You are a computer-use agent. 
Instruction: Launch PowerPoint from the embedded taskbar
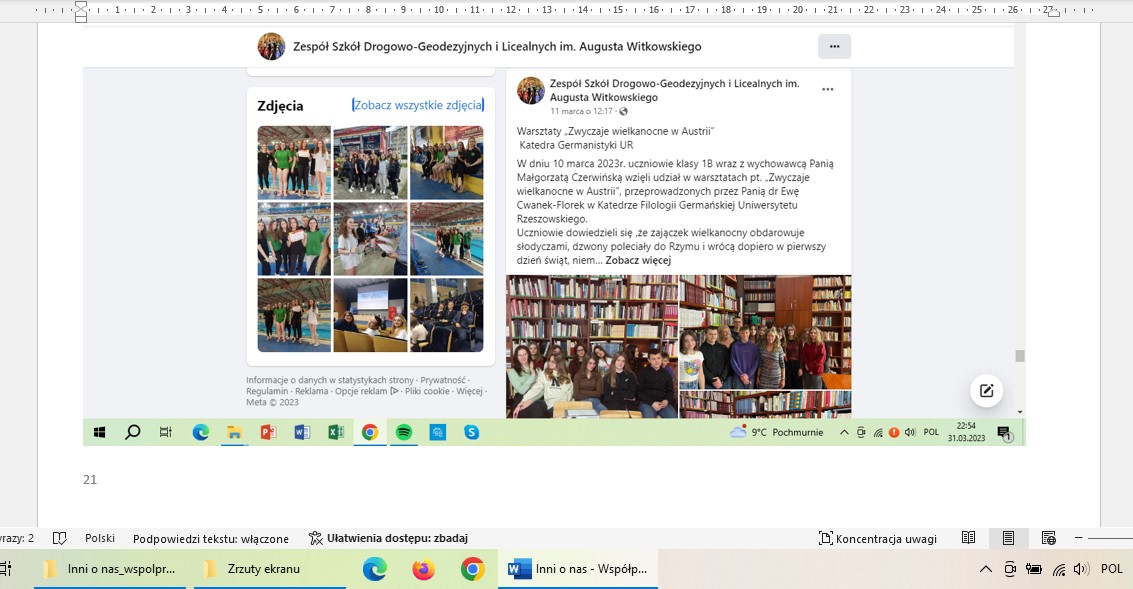pyautogui.click(x=268, y=432)
